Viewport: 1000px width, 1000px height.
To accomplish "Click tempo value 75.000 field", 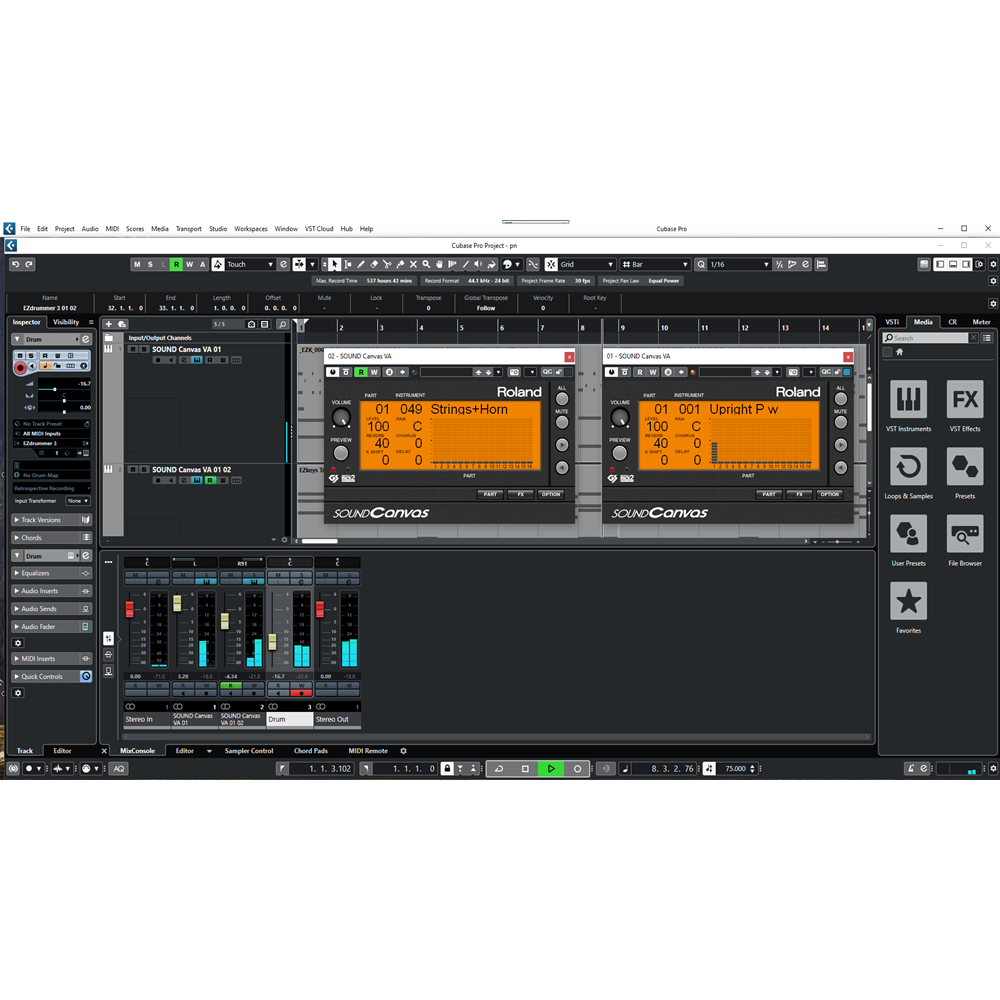I will coord(735,768).
